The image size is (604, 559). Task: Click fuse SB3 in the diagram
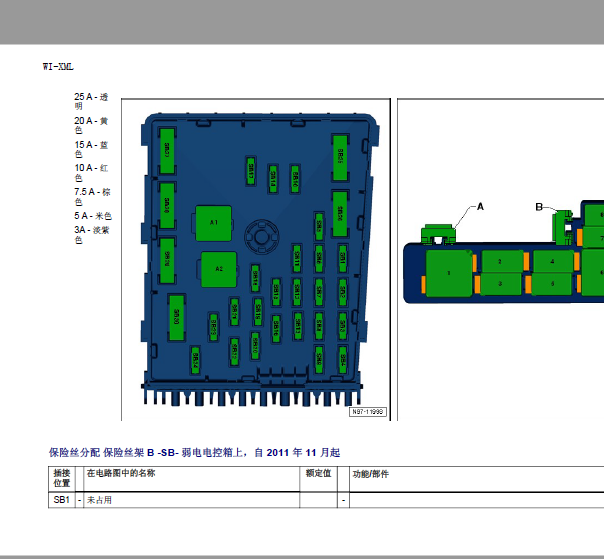pyautogui.click(x=342, y=326)
